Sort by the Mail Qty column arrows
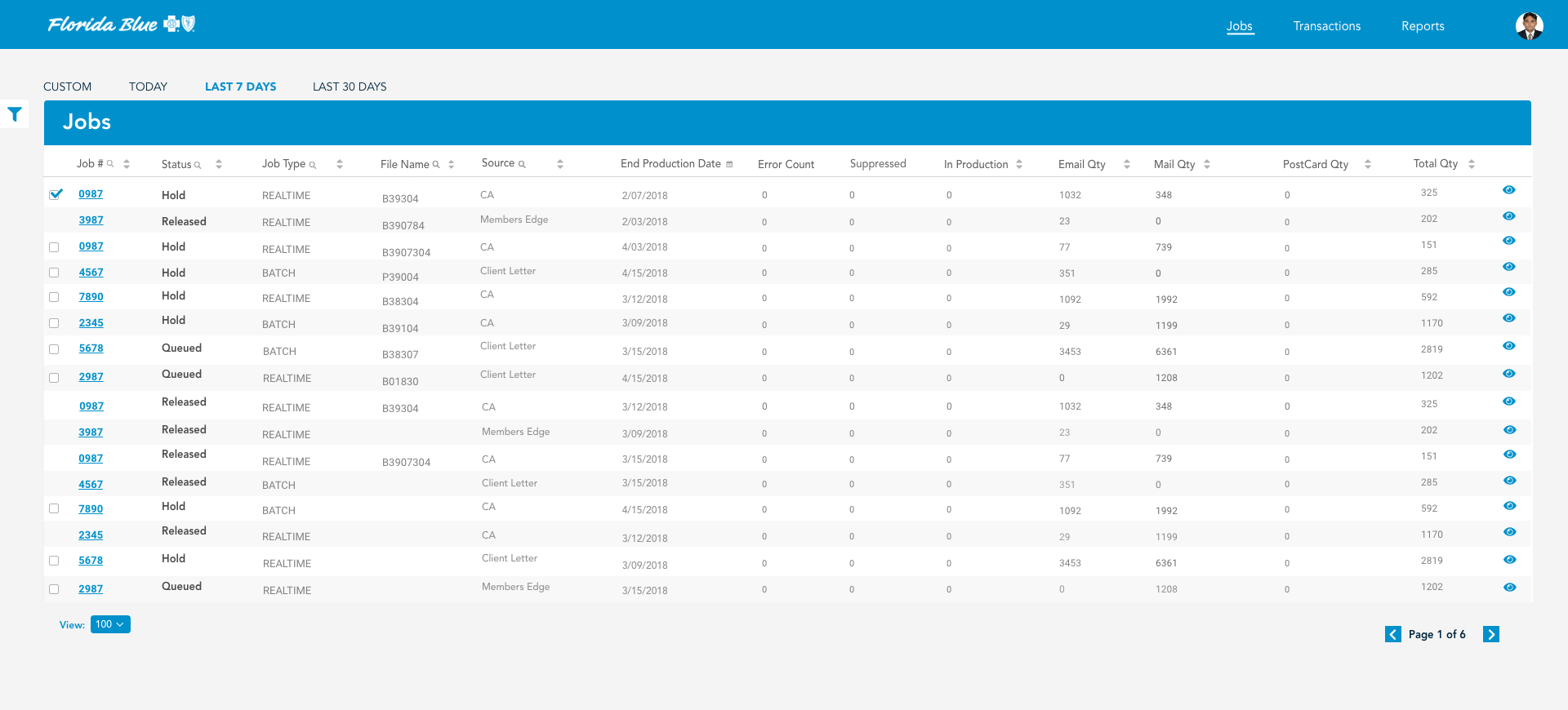 [x=1207, y=164]
